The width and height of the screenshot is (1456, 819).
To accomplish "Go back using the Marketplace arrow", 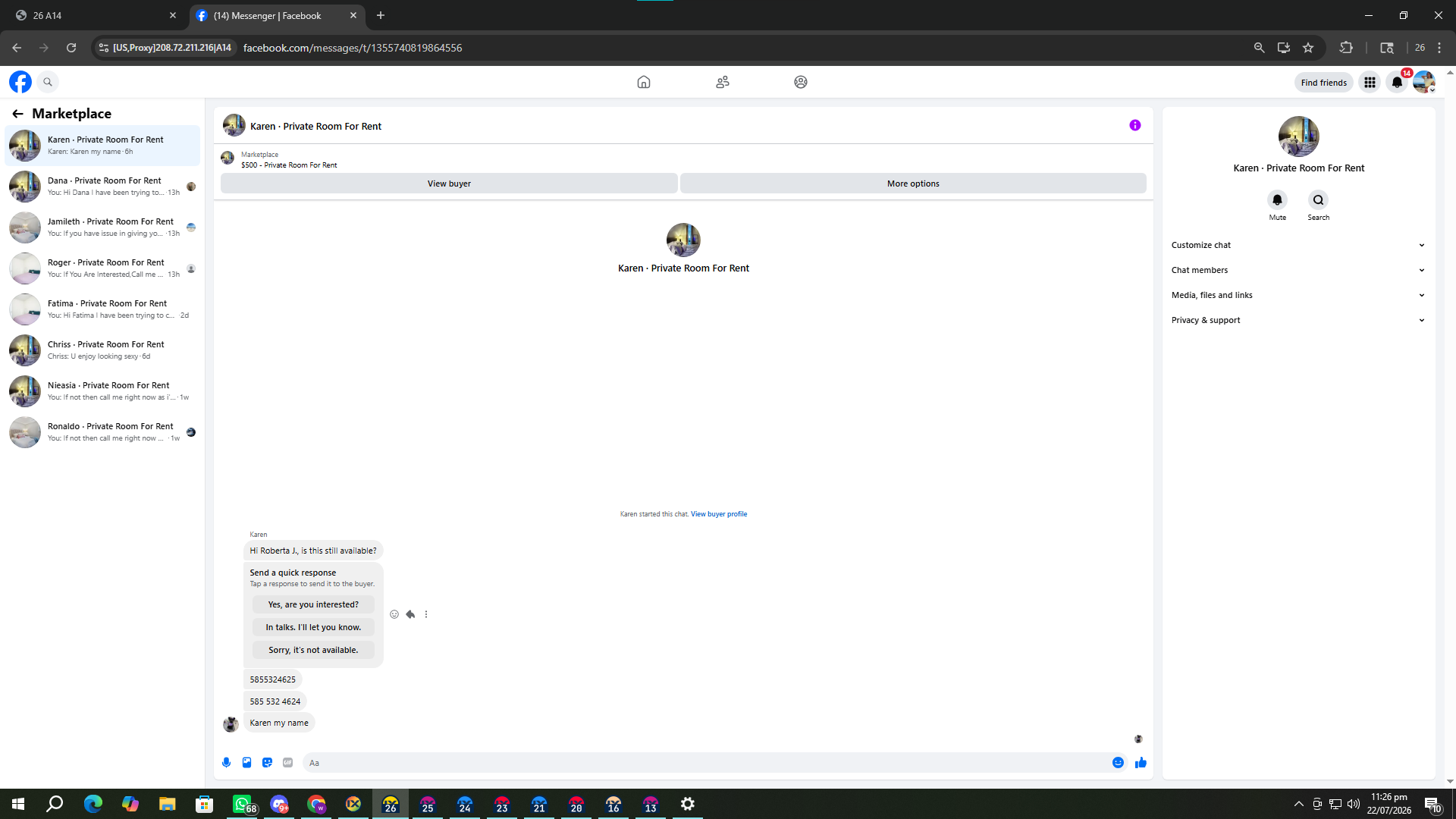I will point(17,114).
